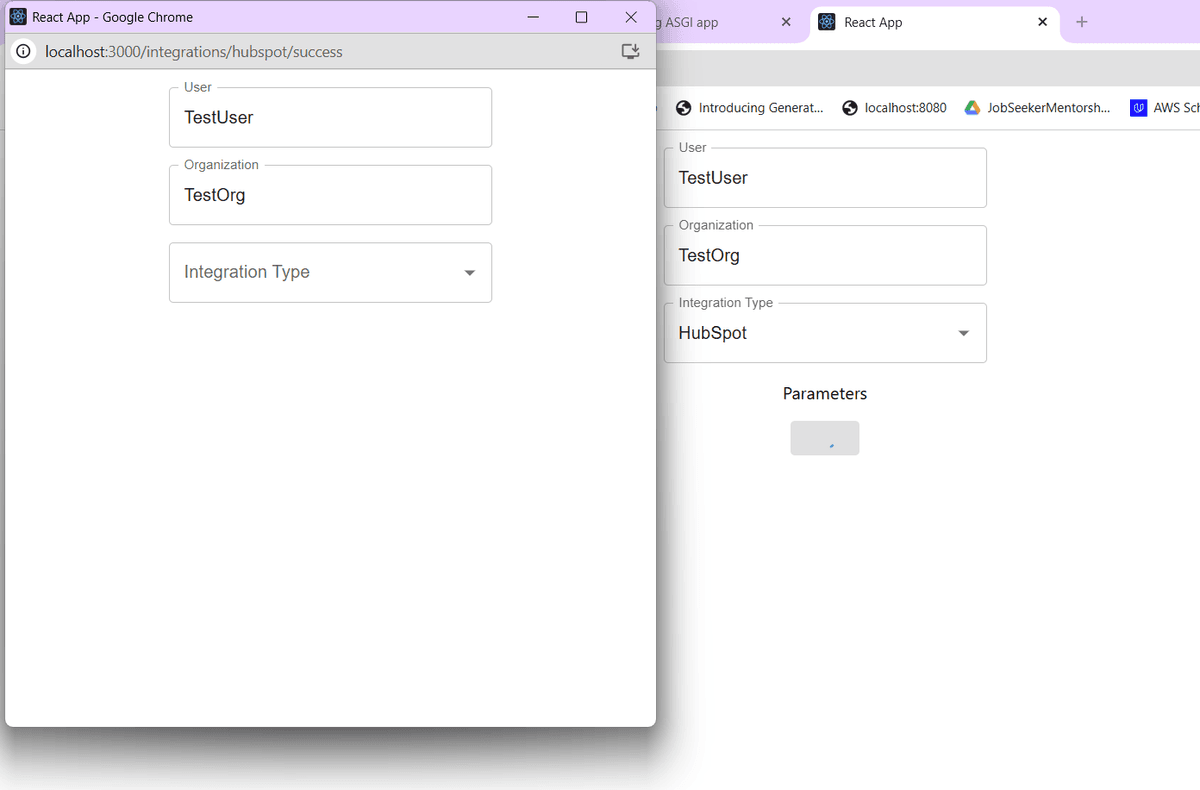Click the TestOrg Organization field in main window
This screenshot has height=790, width=1200.
[x=825, y=256]
